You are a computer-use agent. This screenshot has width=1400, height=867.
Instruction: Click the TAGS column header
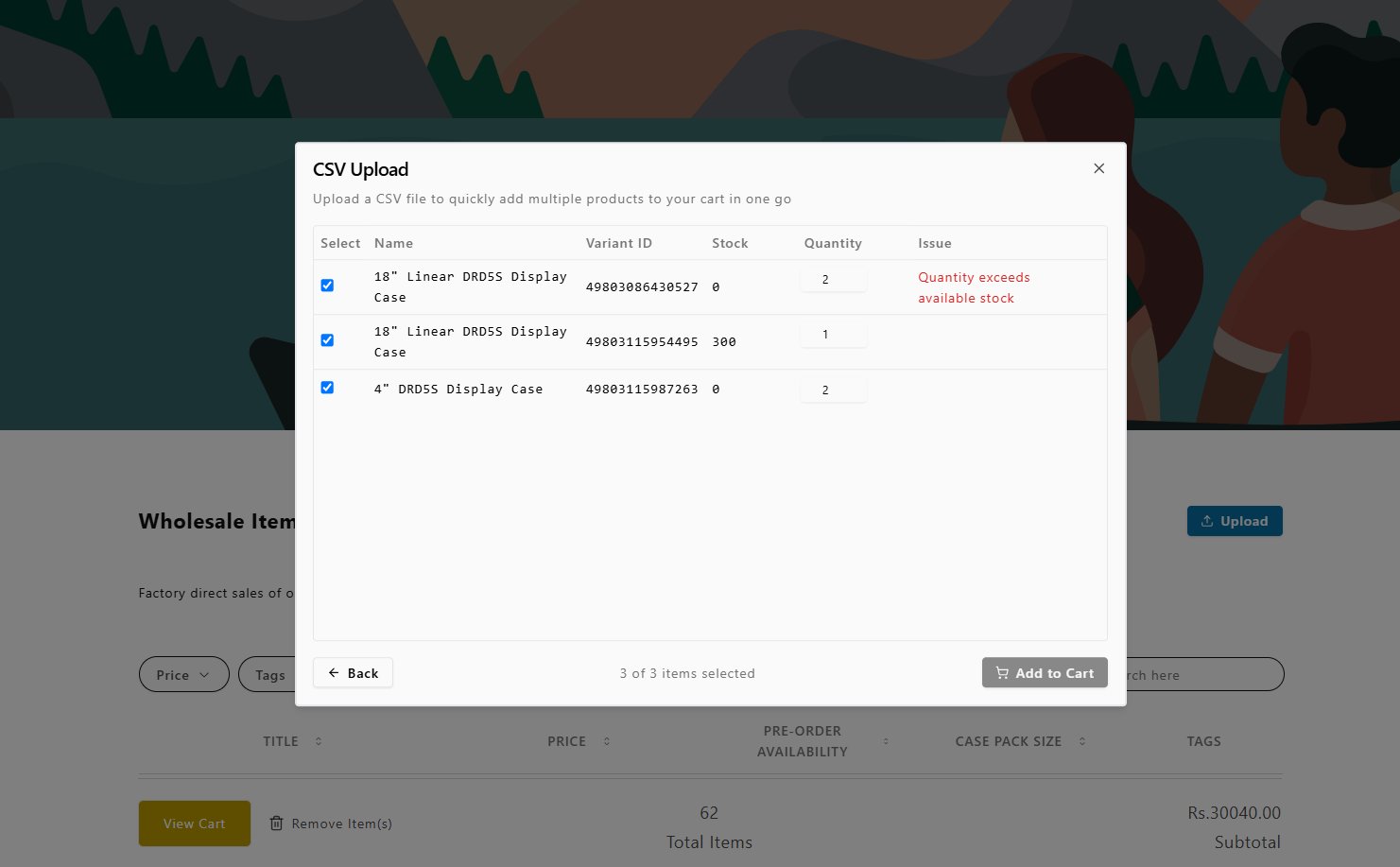pyautogui.click(x=1203, y=741)
